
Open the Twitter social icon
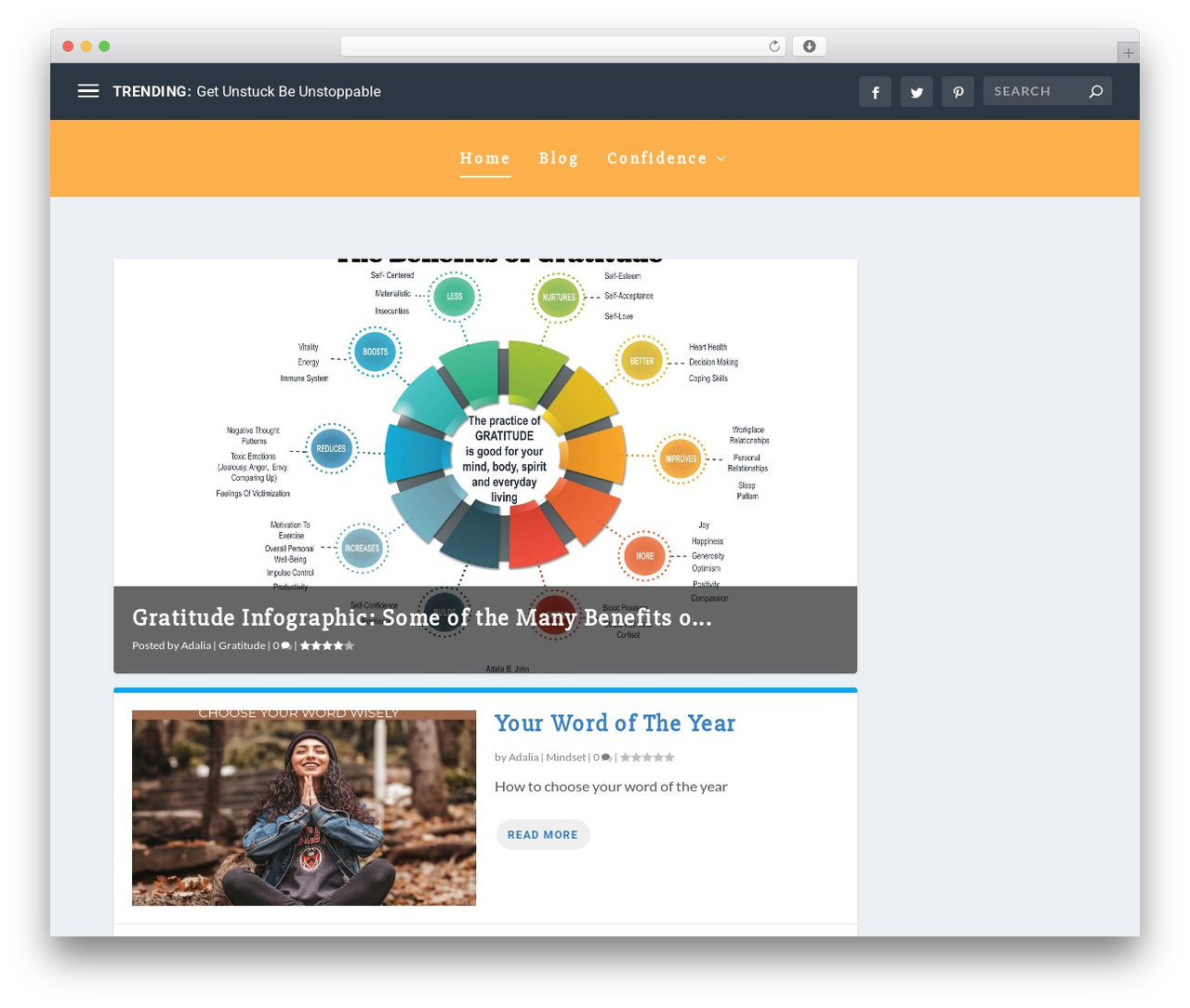pyautogui.click(x=917, y=91)
